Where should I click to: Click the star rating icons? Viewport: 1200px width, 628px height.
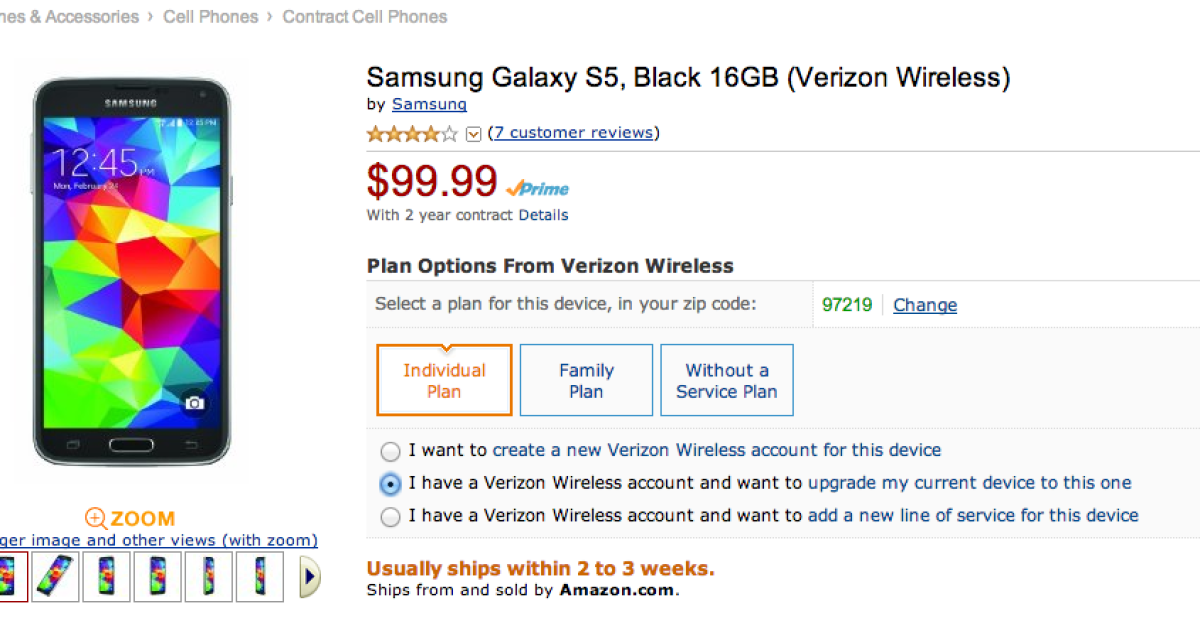412,133
